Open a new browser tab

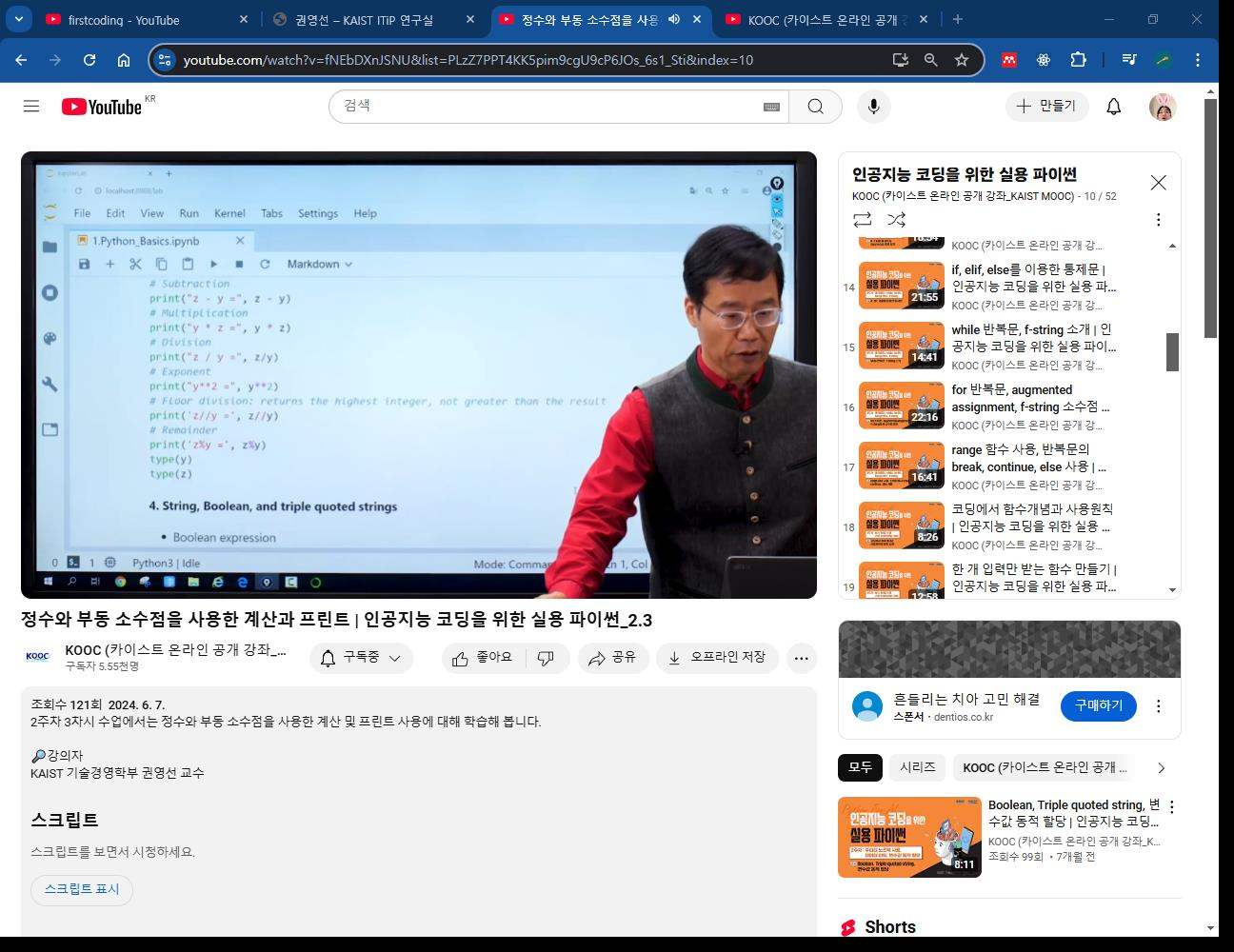pos(957,19)
